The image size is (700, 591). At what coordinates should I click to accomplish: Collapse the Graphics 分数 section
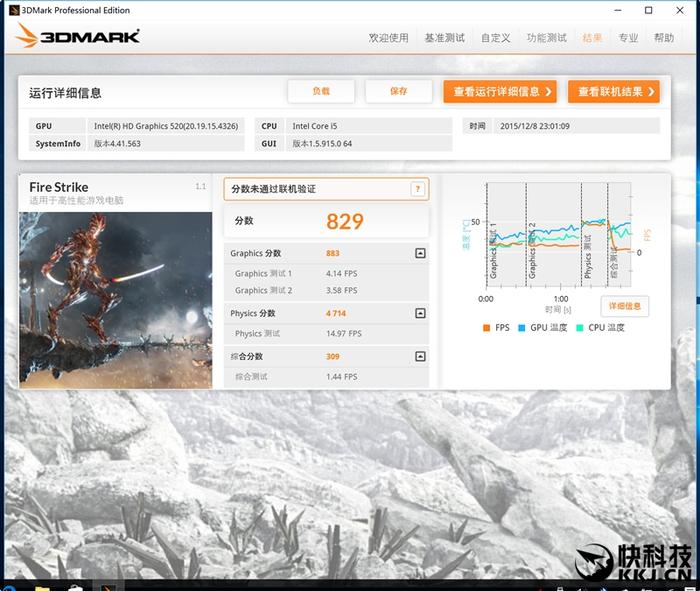tap(420, 253)
